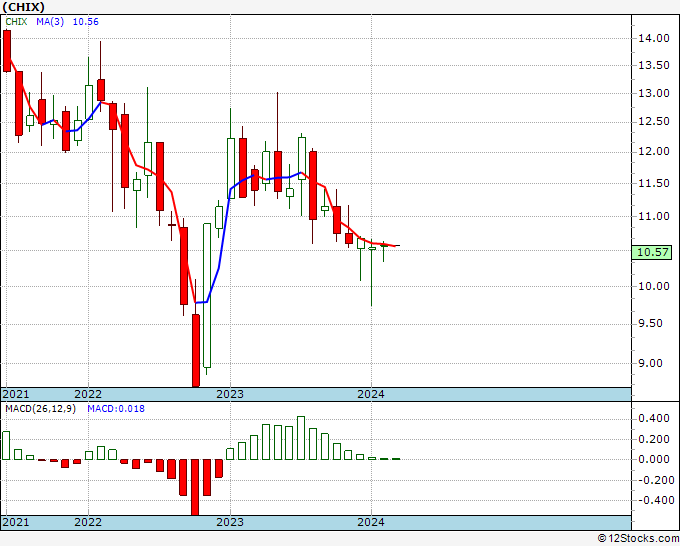
Task: Click the 11.50 price axis label
Action: tap(654, 183)
